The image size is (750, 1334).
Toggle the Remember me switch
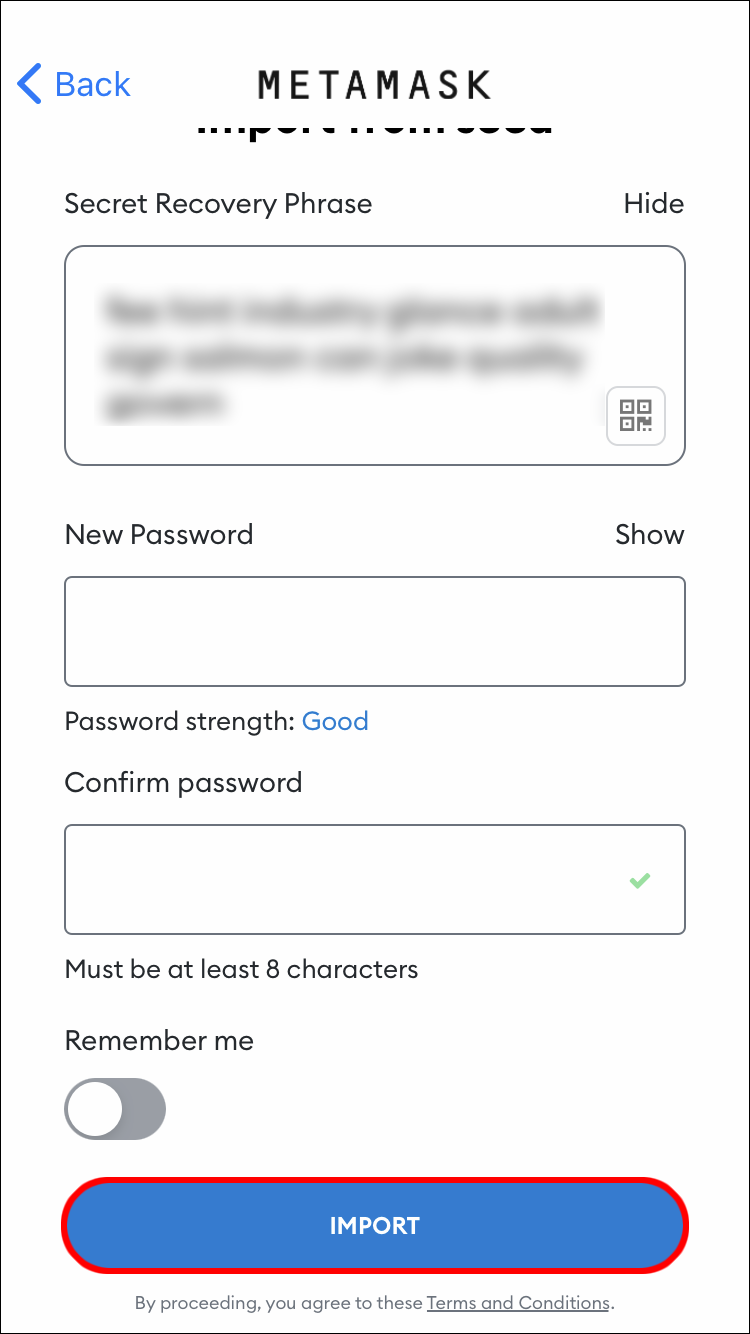pyautogui.click(x=115, y=1108)
